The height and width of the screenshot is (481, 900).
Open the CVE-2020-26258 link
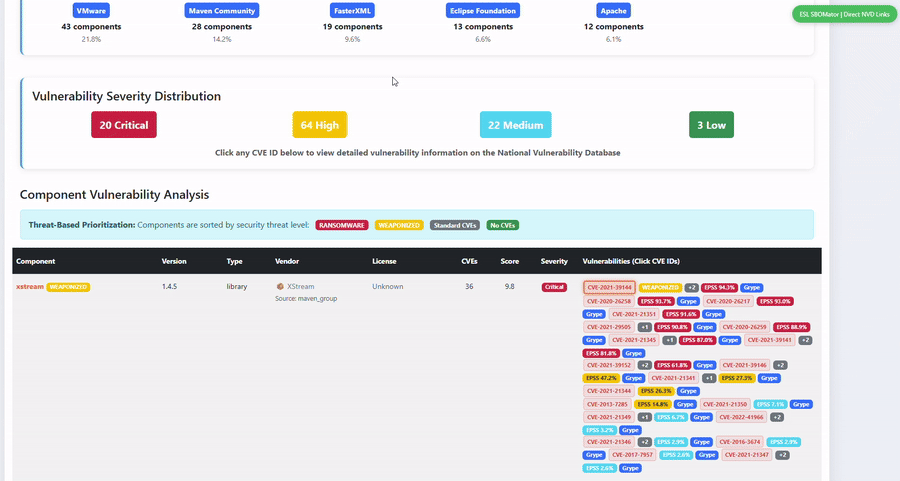click(x=609, y=301)
